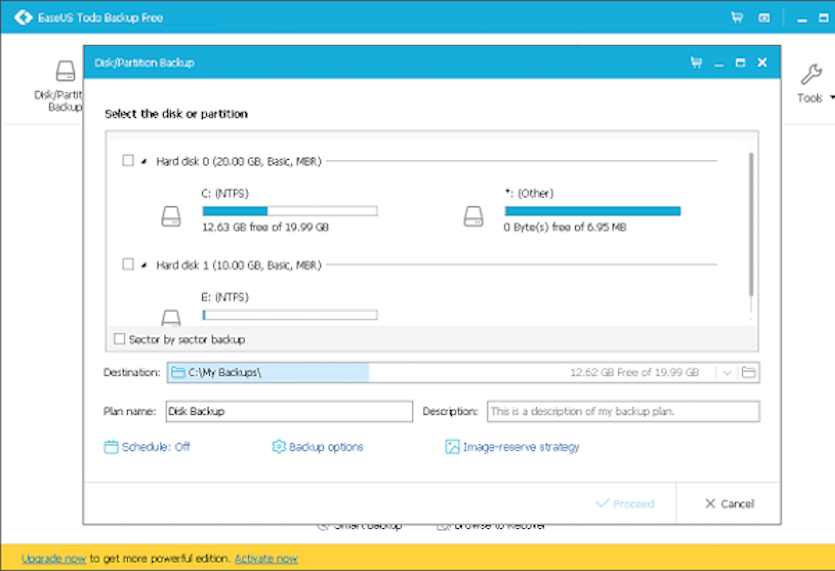Click the EaseUS logo icon in title bar

(22, 17)
